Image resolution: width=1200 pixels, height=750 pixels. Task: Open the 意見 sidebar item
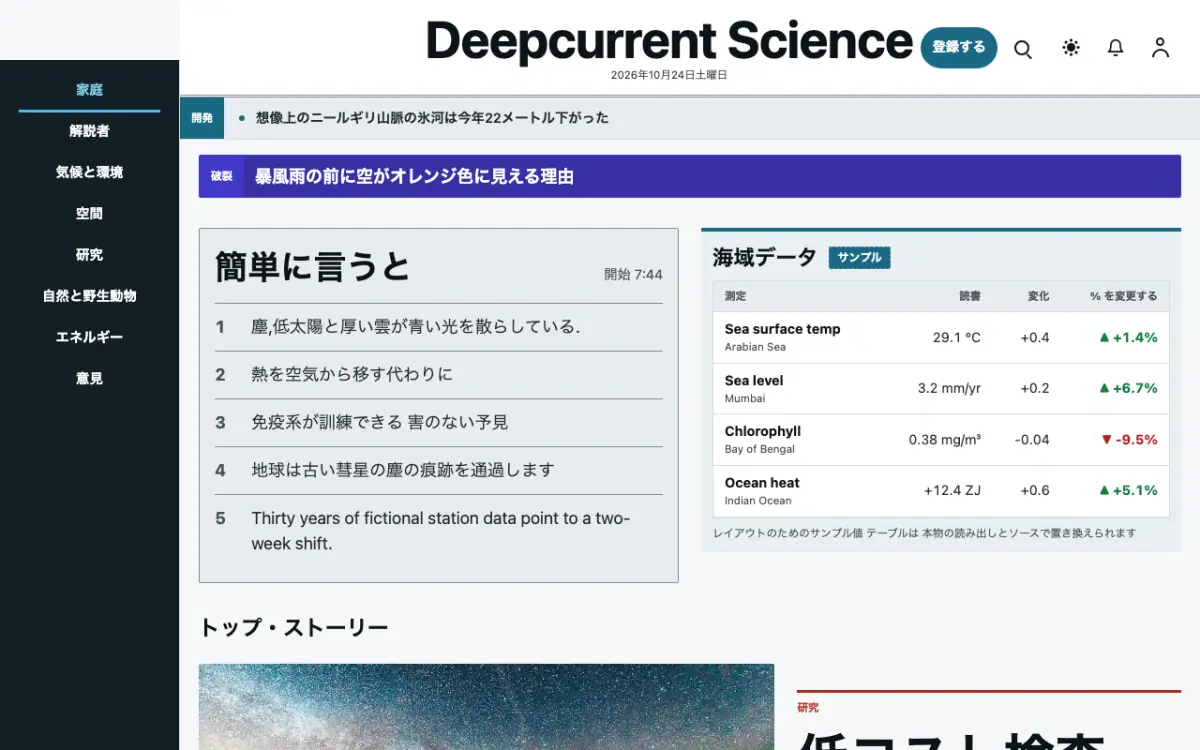point(89,379)
